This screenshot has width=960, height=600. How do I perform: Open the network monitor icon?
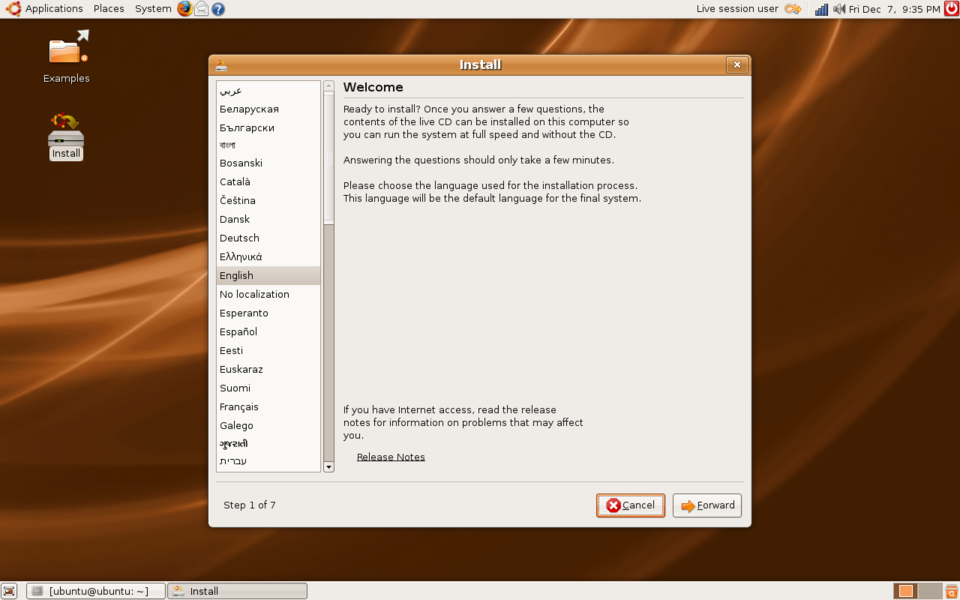pyautogui.click(x=821, y=9)
